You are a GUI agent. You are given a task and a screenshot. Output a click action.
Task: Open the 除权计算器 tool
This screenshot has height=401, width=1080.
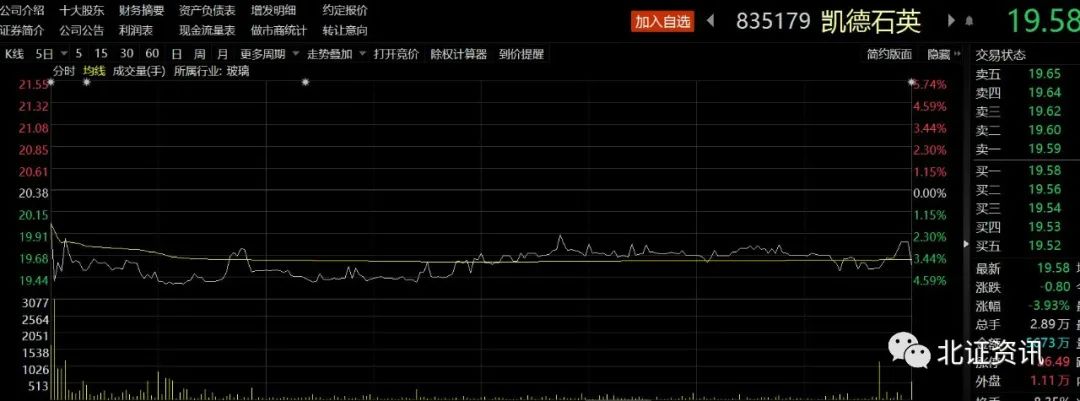(459, 54)
